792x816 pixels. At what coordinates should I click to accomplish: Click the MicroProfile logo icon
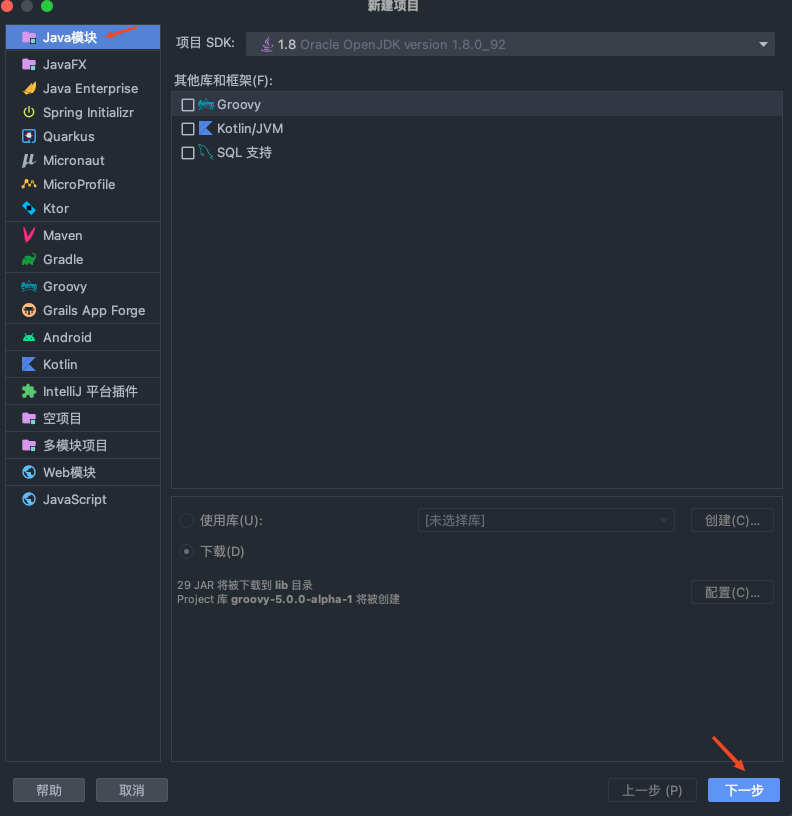tap(29, 184)
